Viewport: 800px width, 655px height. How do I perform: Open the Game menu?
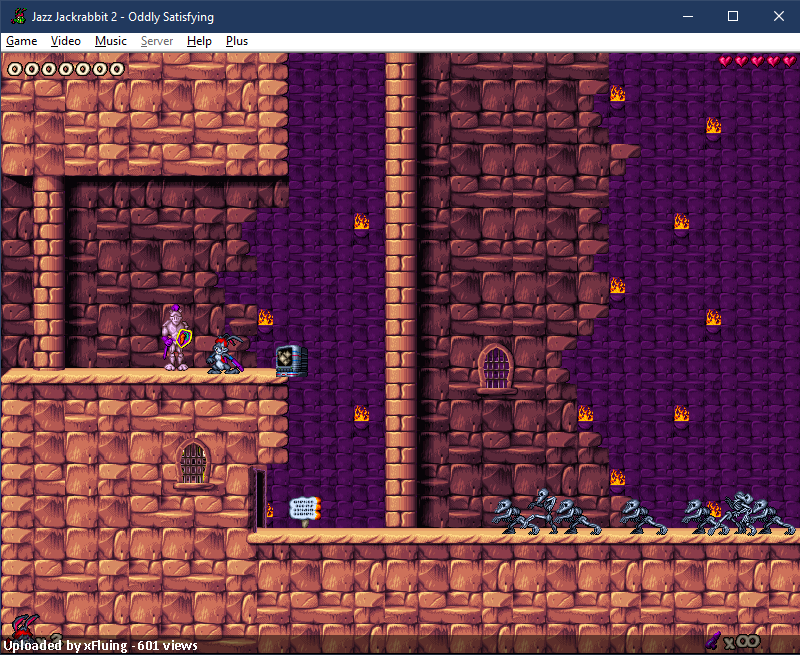tap(21, 41)
